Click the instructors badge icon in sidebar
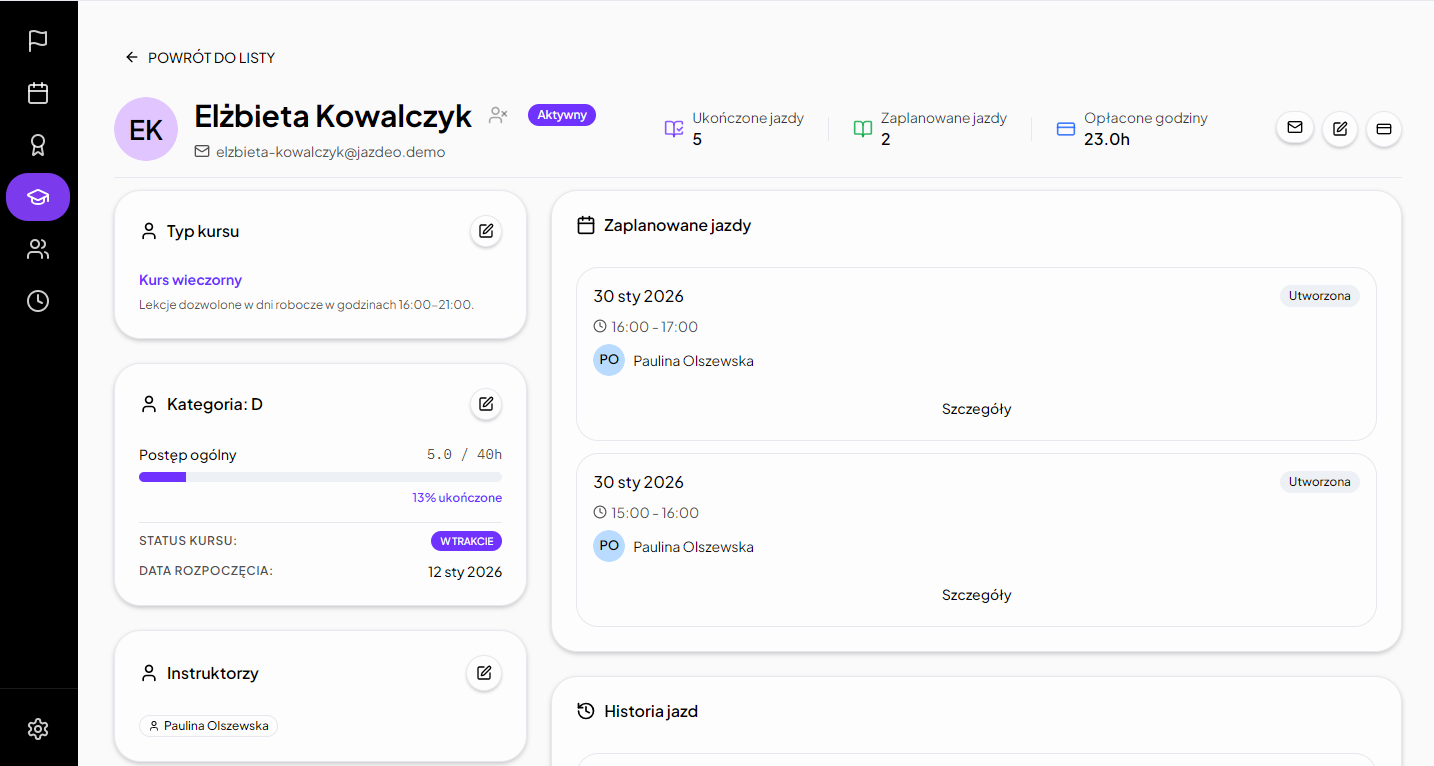 pyautogui.click(x=38, y=144)
